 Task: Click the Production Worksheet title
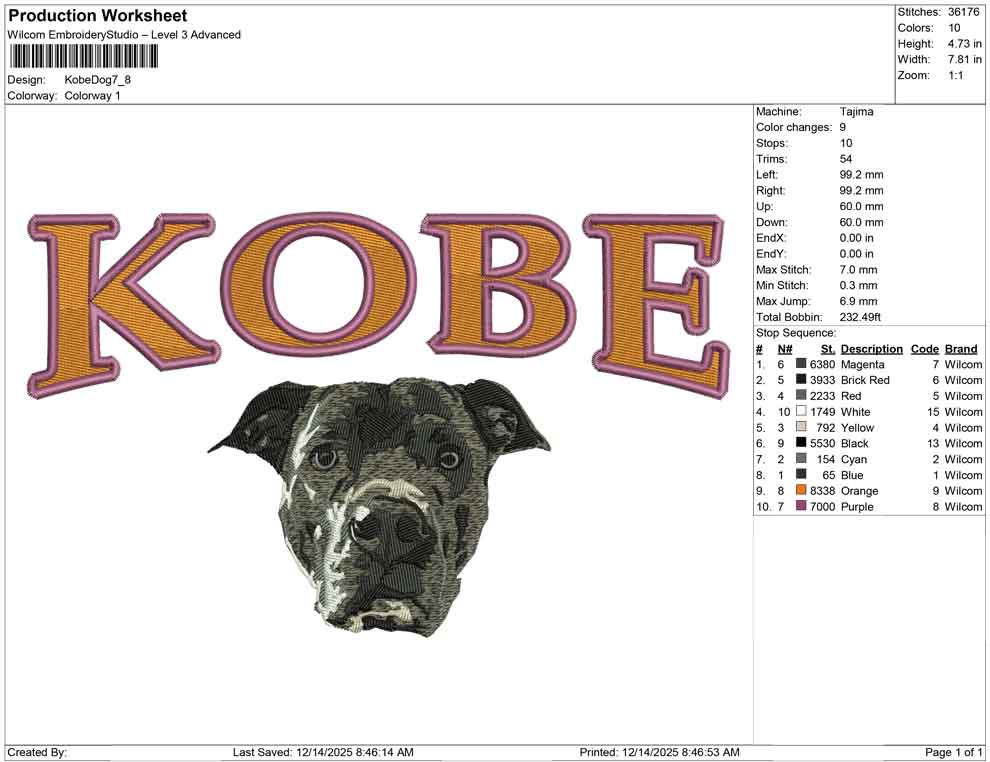point(97,15)
